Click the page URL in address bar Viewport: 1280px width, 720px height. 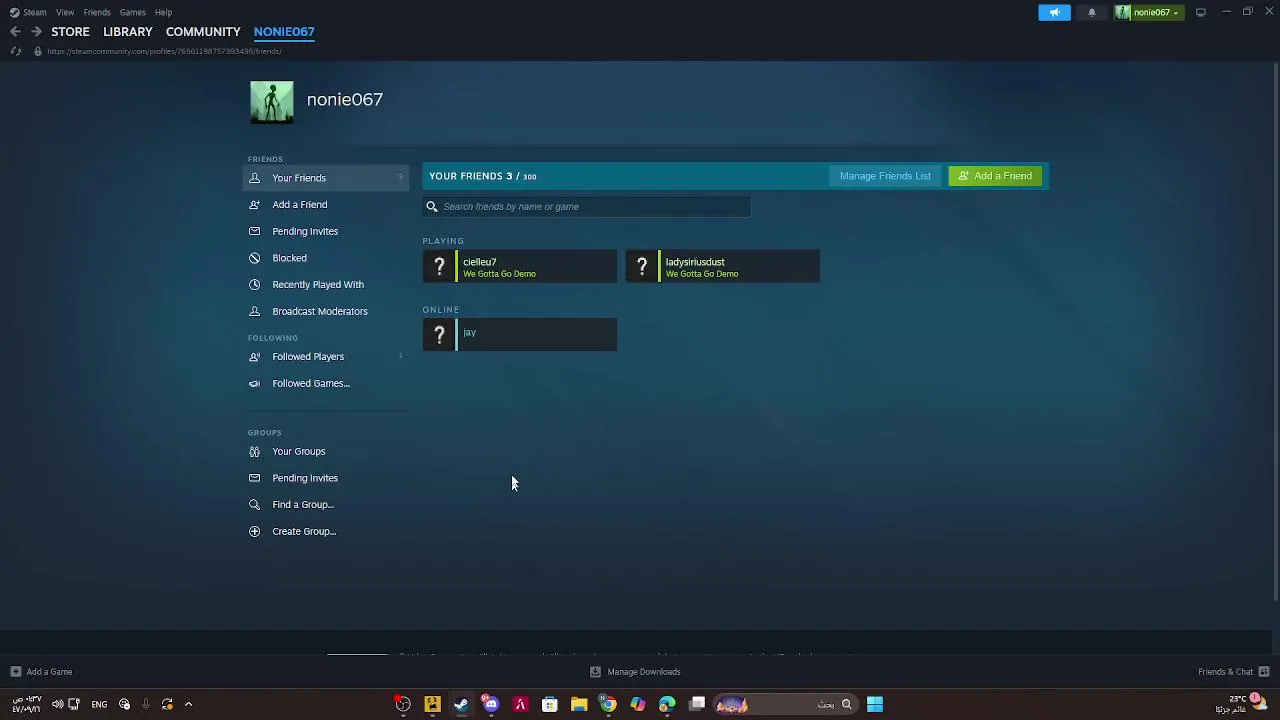pyautogui.click(x=164, y=51)
